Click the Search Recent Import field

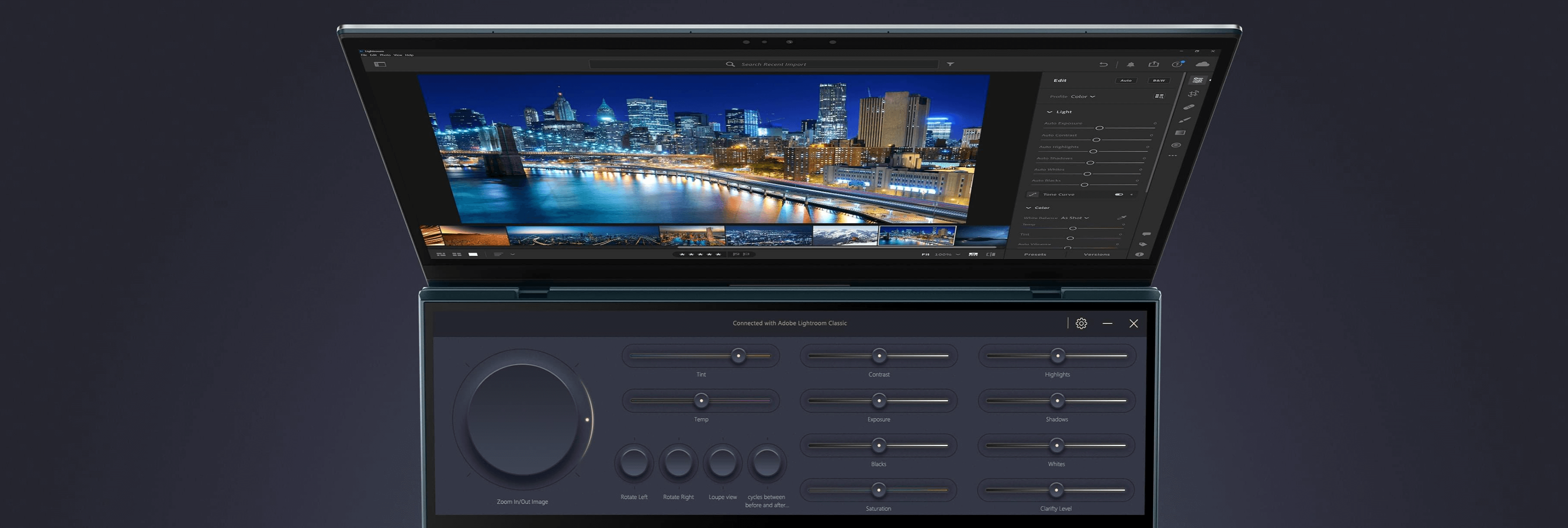point(764,64)
